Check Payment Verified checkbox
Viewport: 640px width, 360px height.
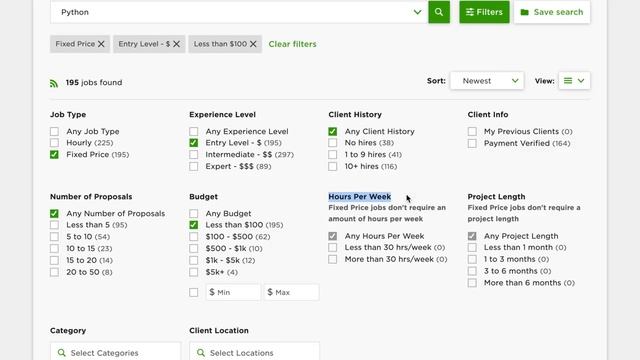(x=472, y=143)
